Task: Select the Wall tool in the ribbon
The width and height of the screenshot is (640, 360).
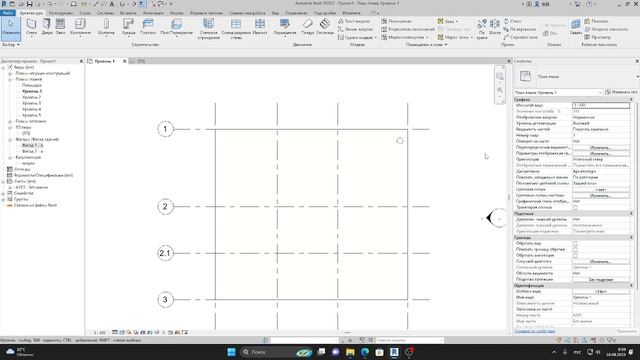Action: [x=31, y=27]
